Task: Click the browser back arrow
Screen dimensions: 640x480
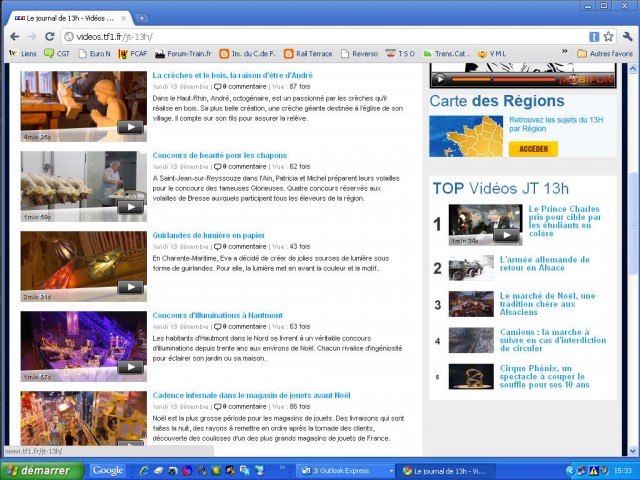Action: coord(15,37)
